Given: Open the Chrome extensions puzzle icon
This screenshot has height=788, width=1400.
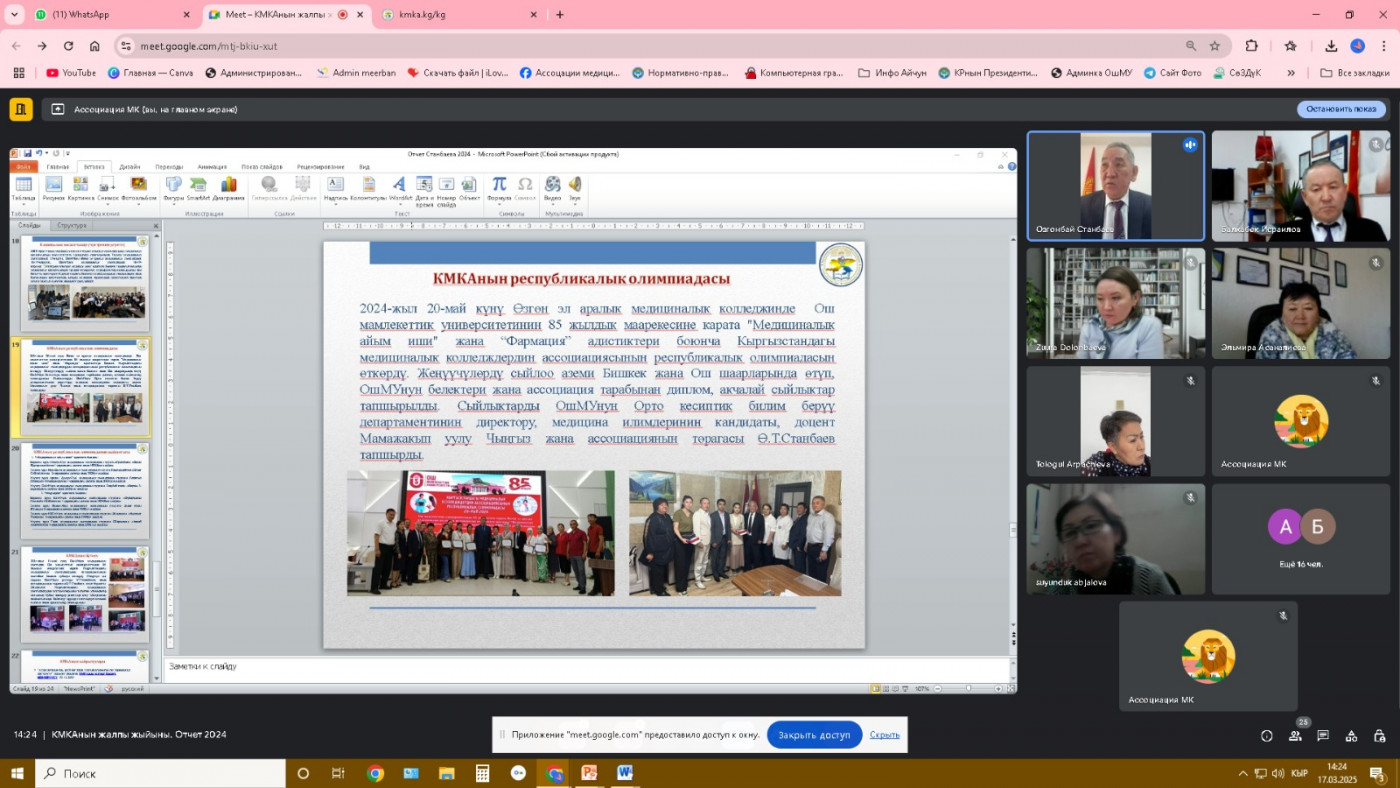Looking at the screenshot, I should 1251,46.
